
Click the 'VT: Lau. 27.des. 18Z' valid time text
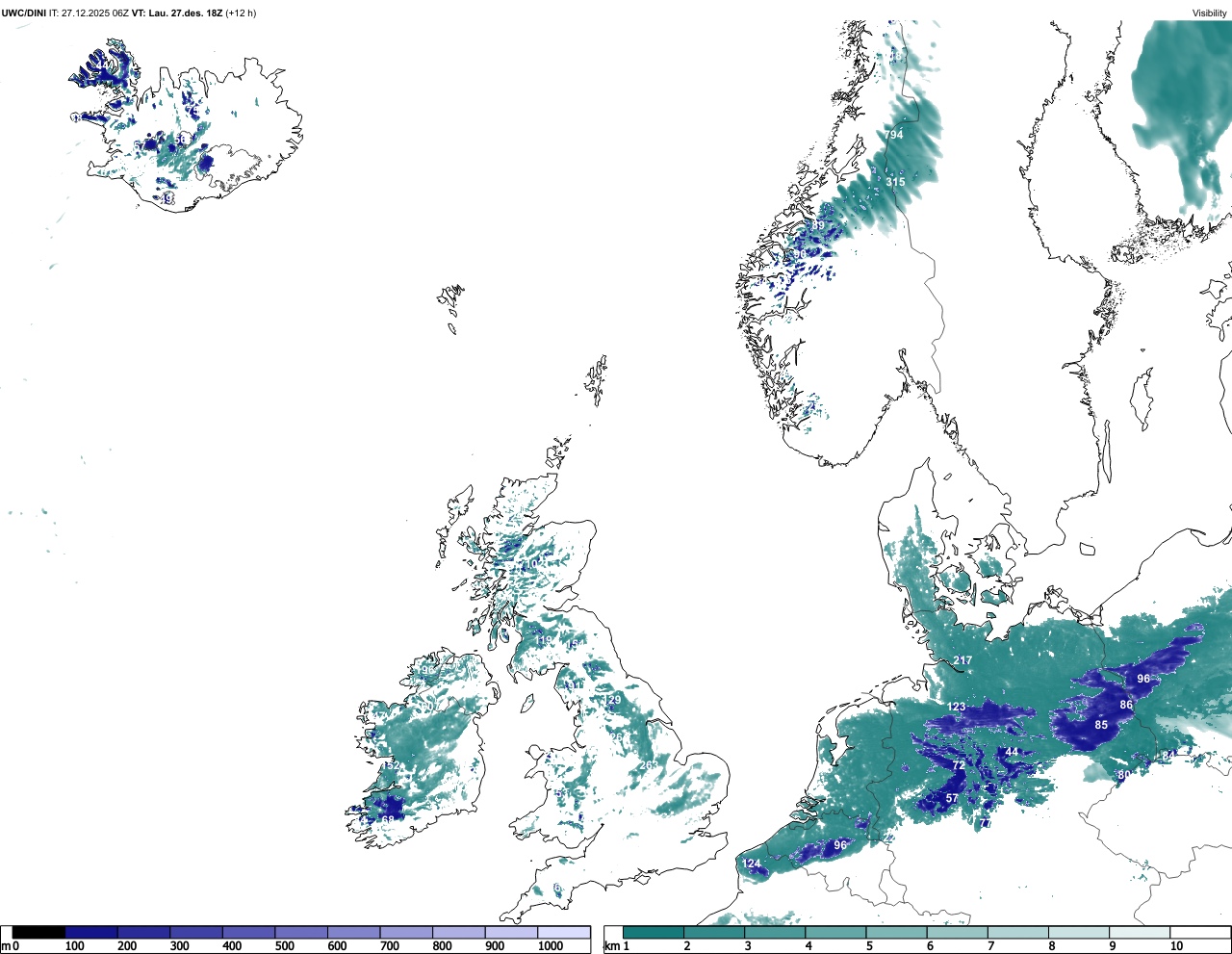[x=176, y=13]
